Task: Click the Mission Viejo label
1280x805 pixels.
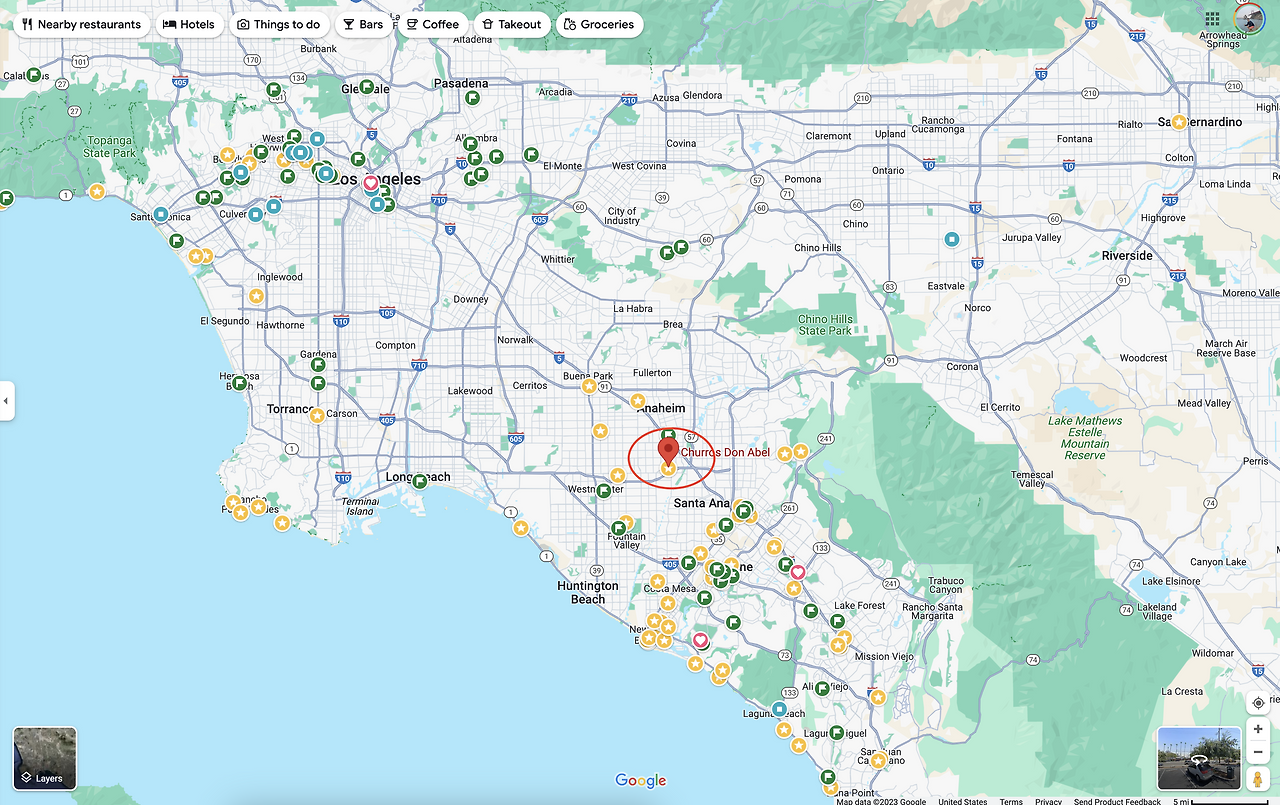Action: (886, 657)
